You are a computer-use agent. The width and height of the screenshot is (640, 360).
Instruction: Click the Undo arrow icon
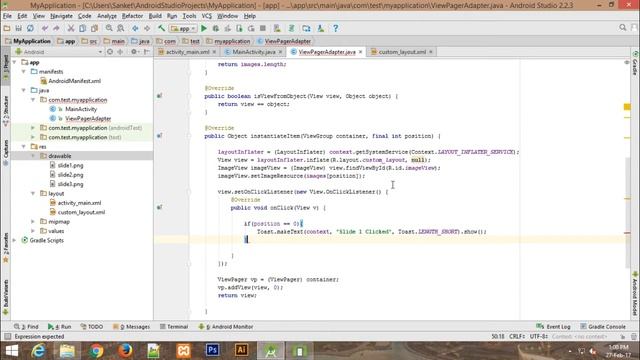(45, 28)
